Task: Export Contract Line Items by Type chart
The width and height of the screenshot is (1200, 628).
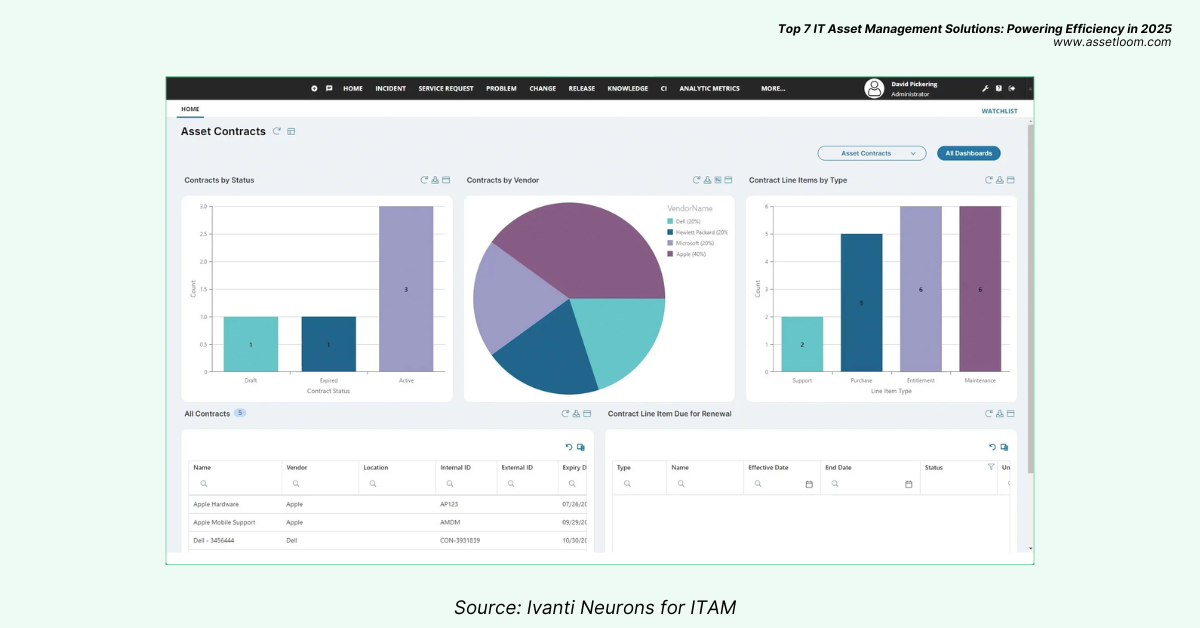Action: (x=999, y=180)
